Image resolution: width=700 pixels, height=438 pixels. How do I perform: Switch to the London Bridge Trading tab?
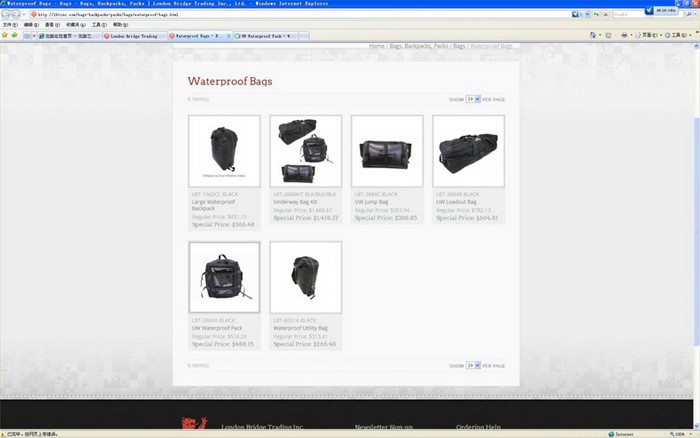133,36
